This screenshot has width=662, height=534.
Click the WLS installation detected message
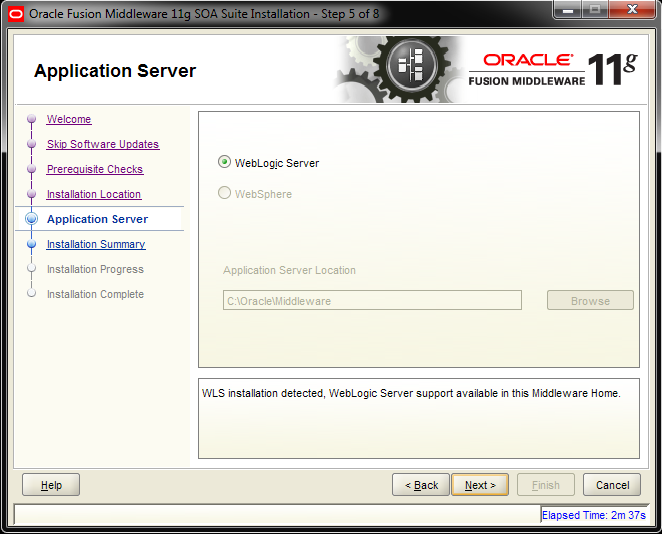pyautogui.click(x=411, y=393)
